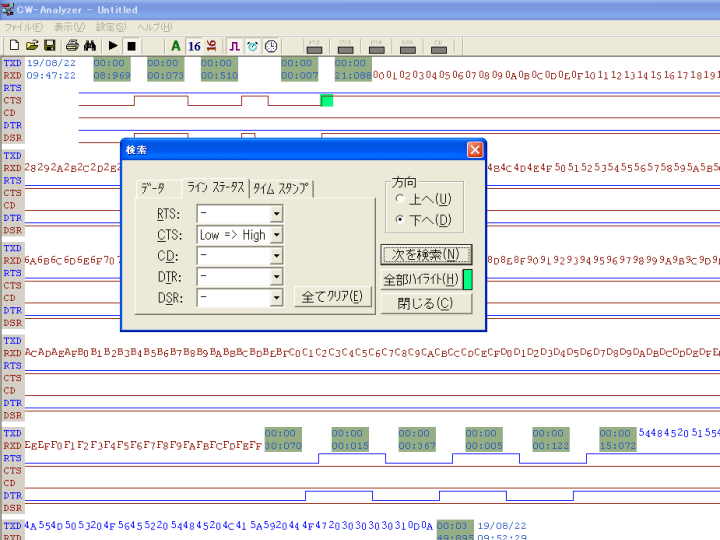Click the 30:070 timestamp block
Screen dimensions: 720x540
pos(283,439)
